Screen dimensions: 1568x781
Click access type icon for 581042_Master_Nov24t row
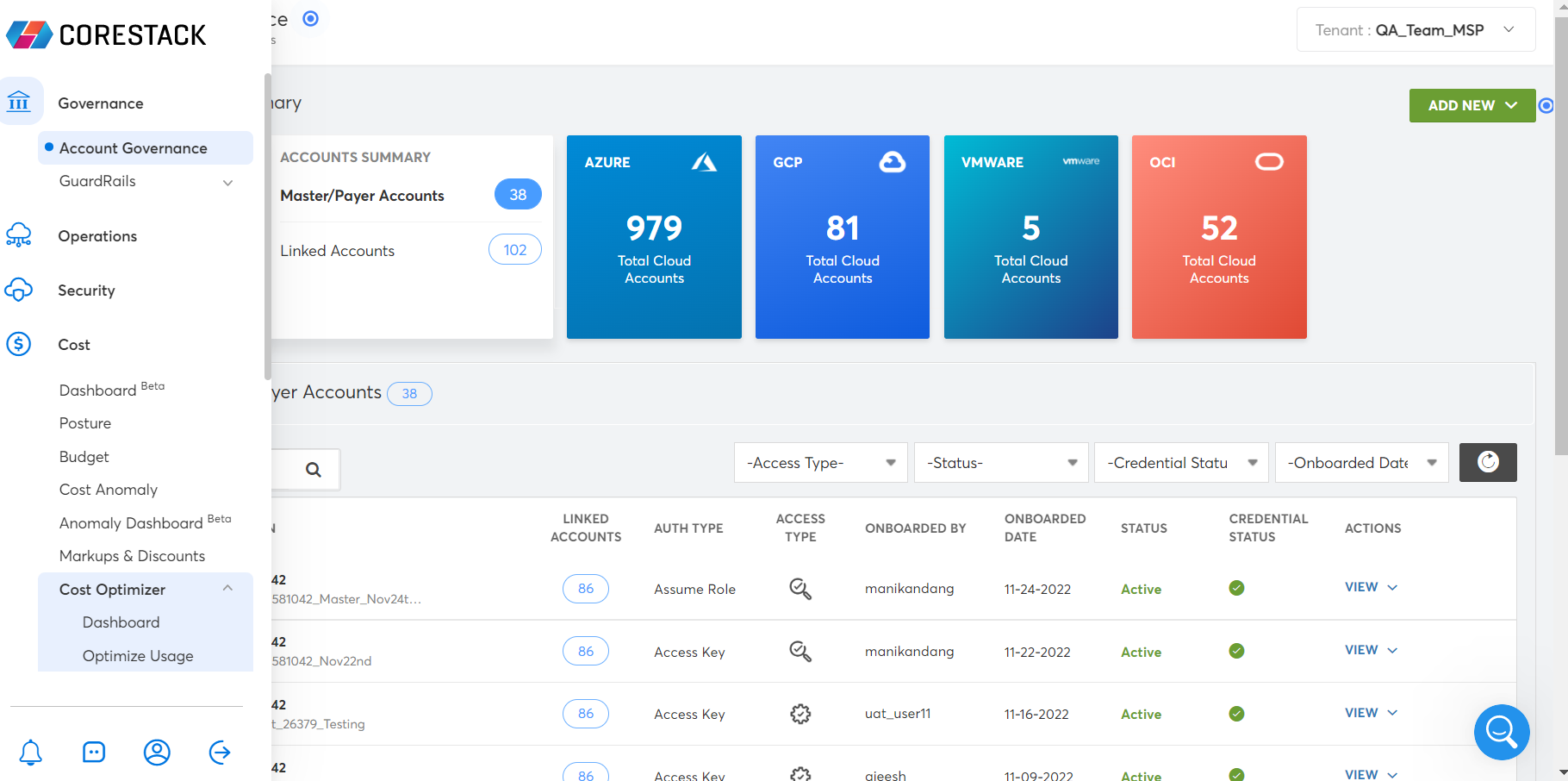(800, 589)
